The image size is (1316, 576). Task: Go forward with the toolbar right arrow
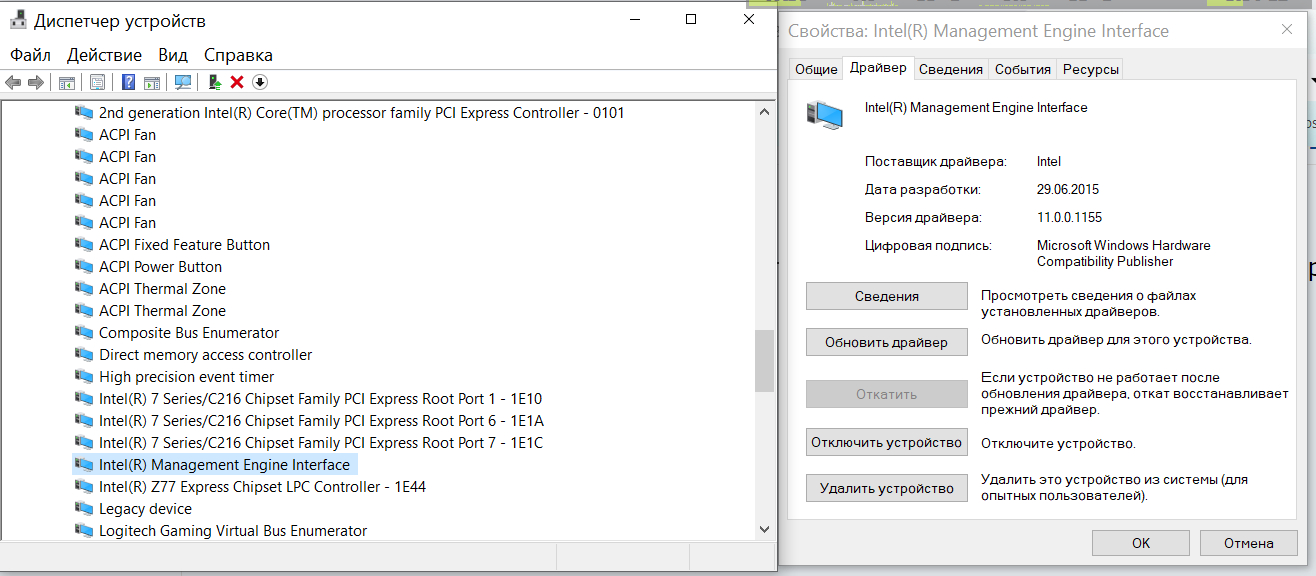36,82
